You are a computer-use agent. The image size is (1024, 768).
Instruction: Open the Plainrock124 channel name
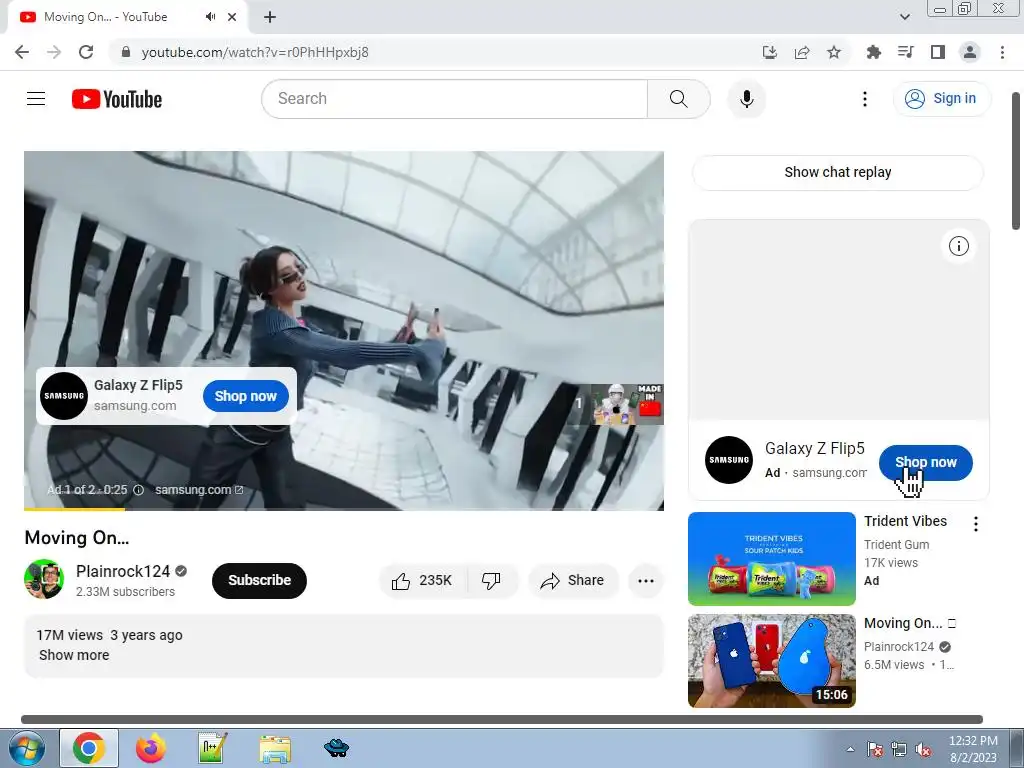coord(123,571)
